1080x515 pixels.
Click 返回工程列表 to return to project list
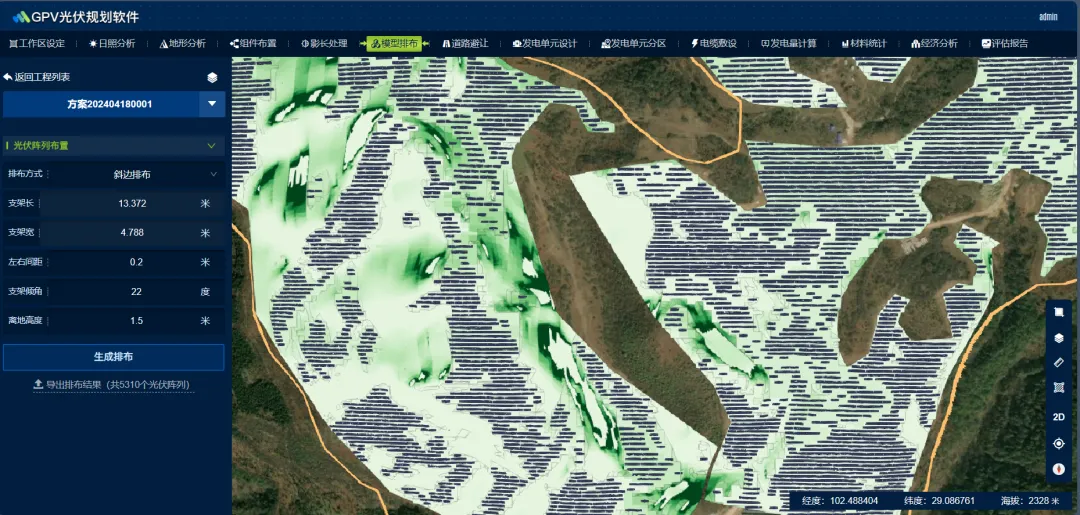pyautogui.click(x=37, y=77)
